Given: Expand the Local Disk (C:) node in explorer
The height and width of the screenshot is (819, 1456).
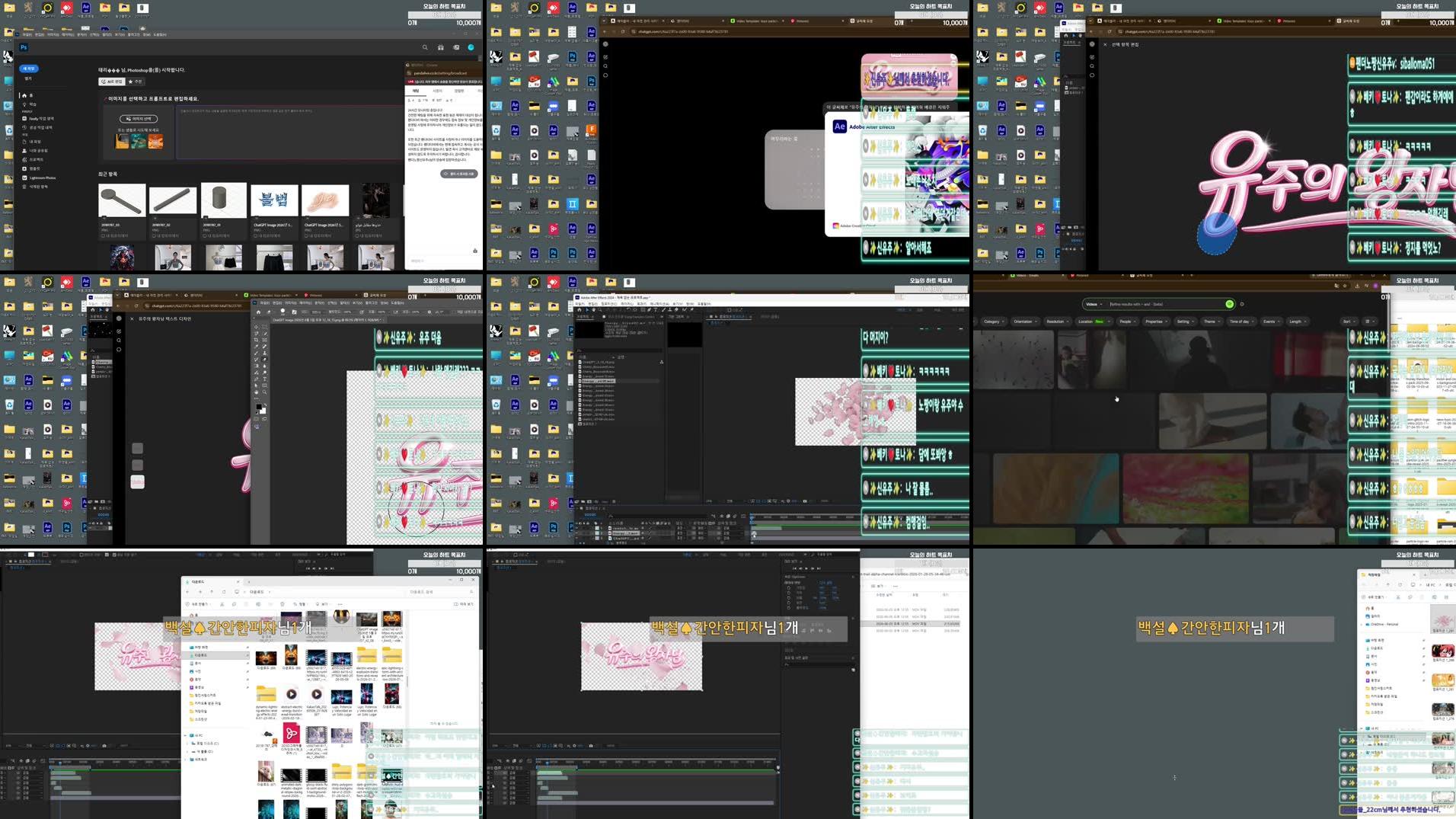Looking at the screenshot, I should pyautogui.click(x=187, y=744).
